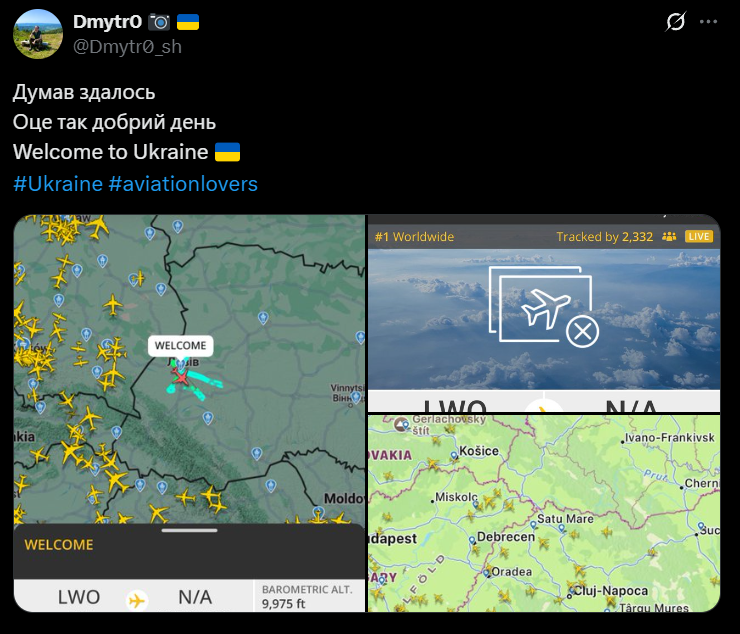Image resolution: width=740 pixels, height=634 pixels.
Task: Click the N/A destination in bottom panel
Action: coord(195,597)
